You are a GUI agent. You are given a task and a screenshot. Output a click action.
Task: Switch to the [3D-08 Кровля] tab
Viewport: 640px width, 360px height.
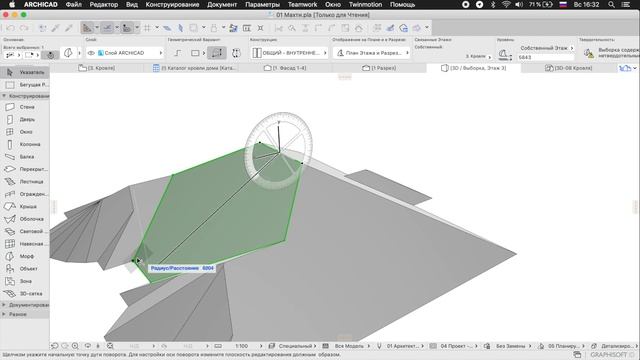pos(568,68)
